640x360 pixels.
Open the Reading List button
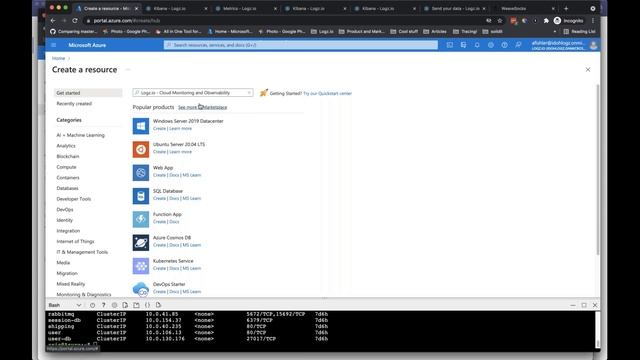[579, 31]
